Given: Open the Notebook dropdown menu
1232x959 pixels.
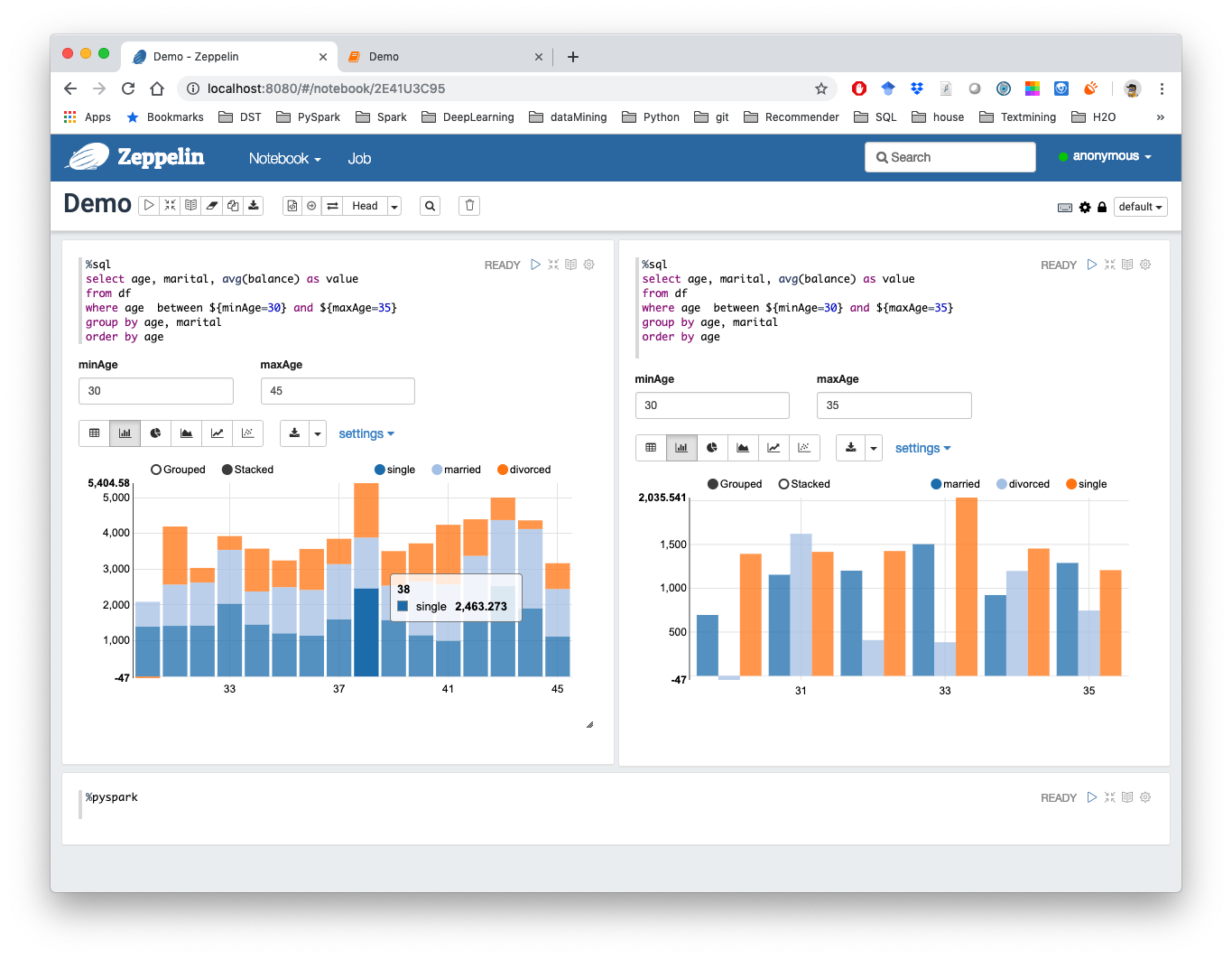Looking at the screenshot, I should tap(284, 158).
